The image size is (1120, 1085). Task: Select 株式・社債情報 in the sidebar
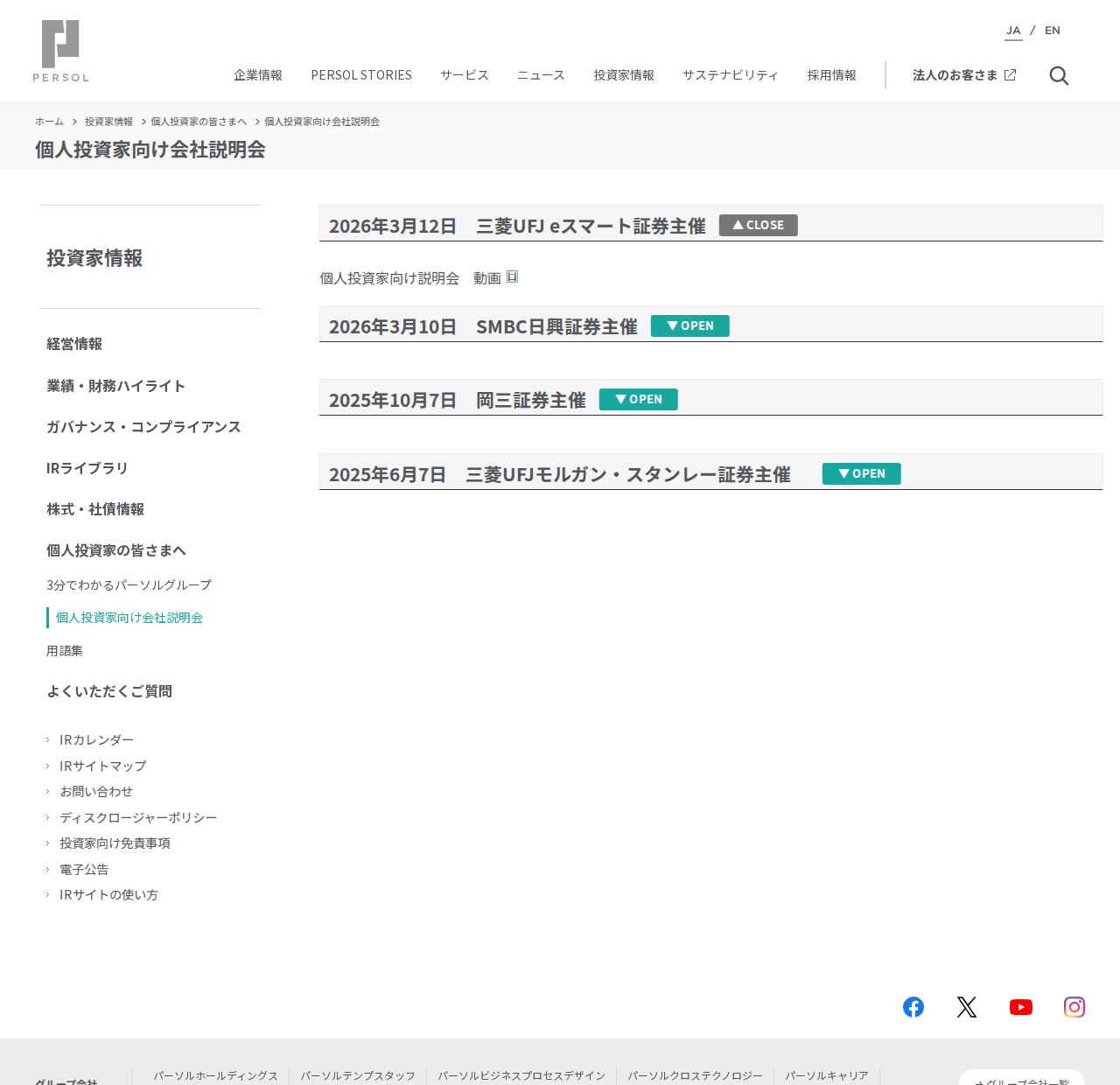tap(95, 509)
